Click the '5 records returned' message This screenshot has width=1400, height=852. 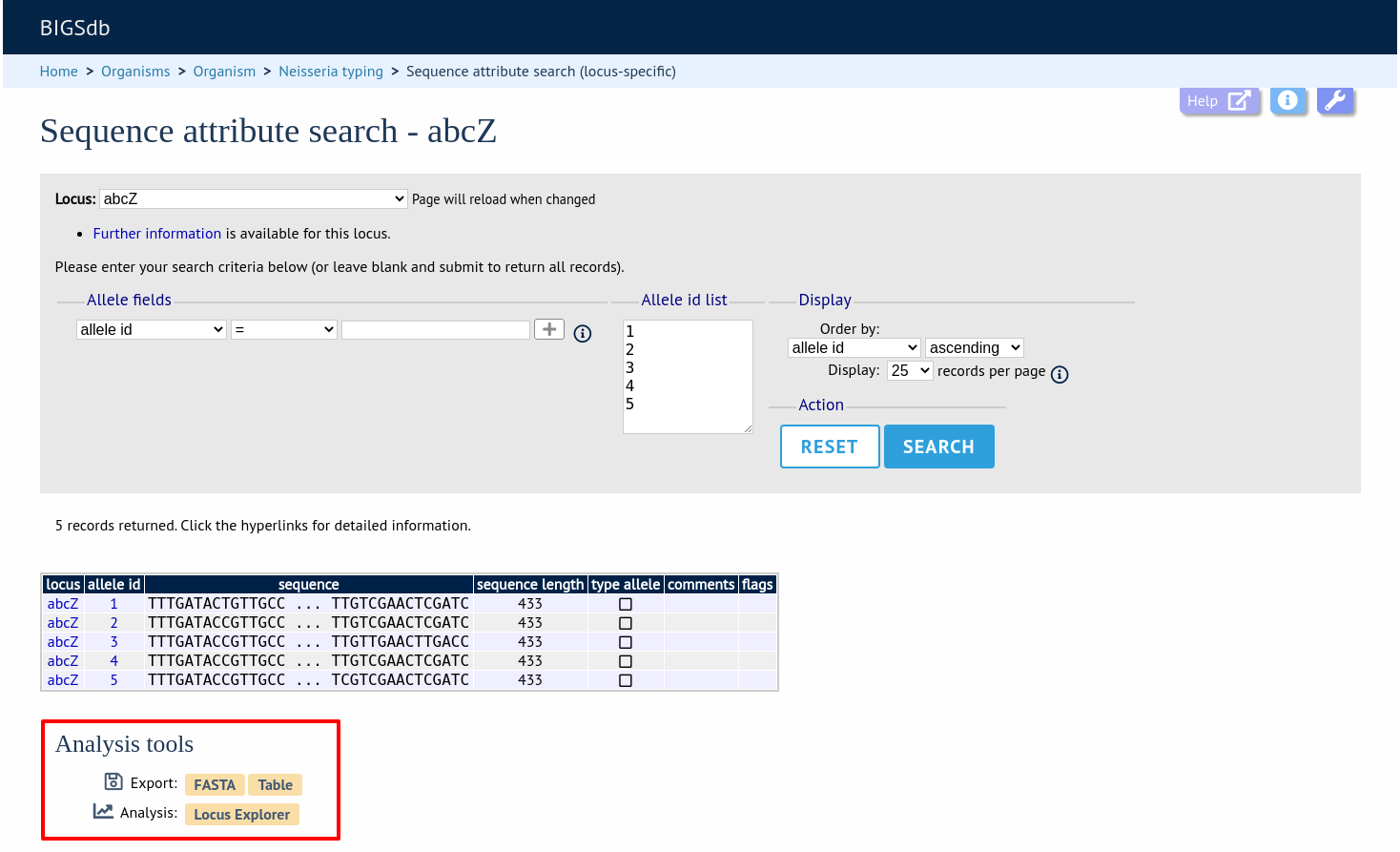click(263, 526)
